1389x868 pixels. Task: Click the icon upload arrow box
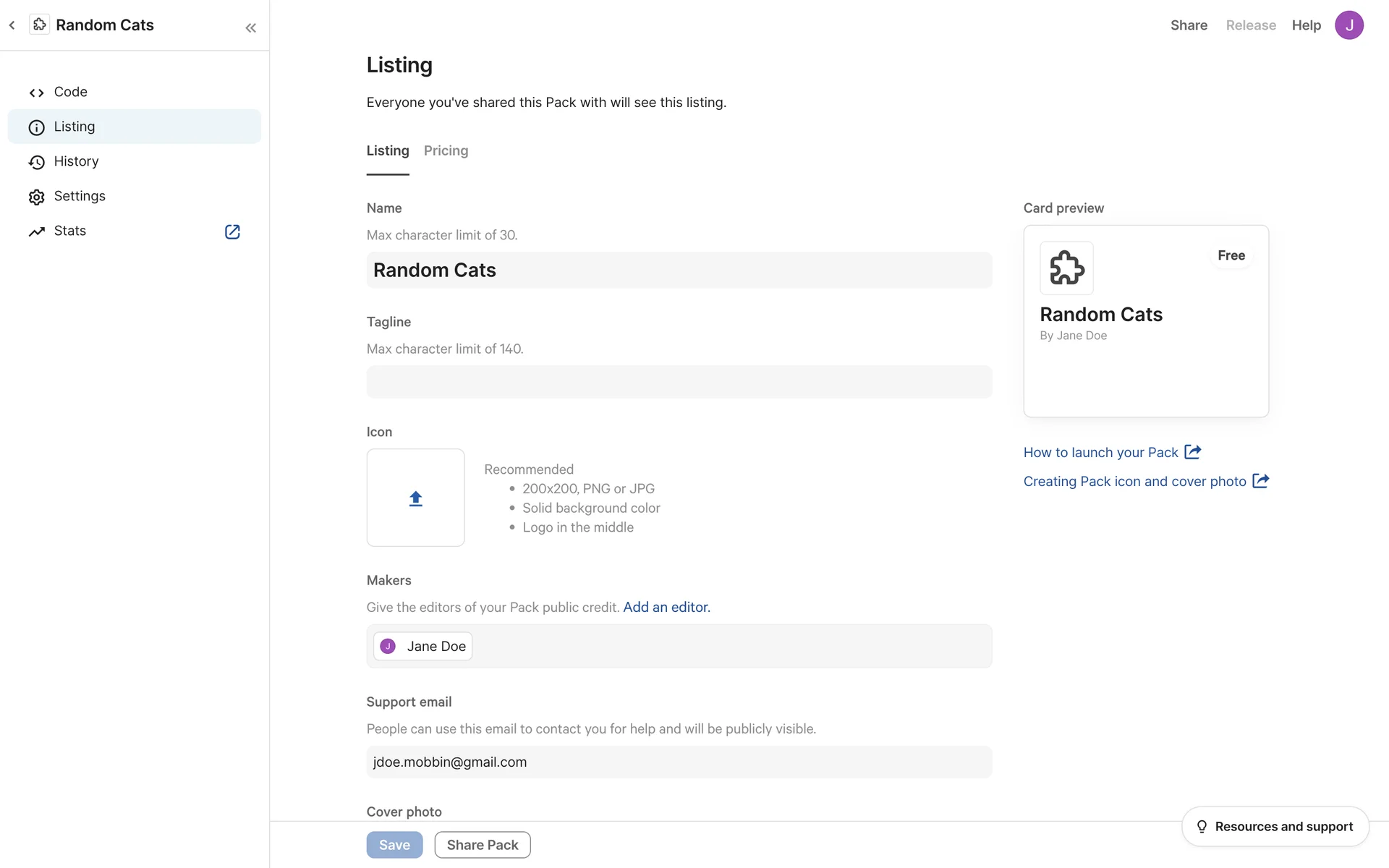pyautogui.click(x=415, y=498)
